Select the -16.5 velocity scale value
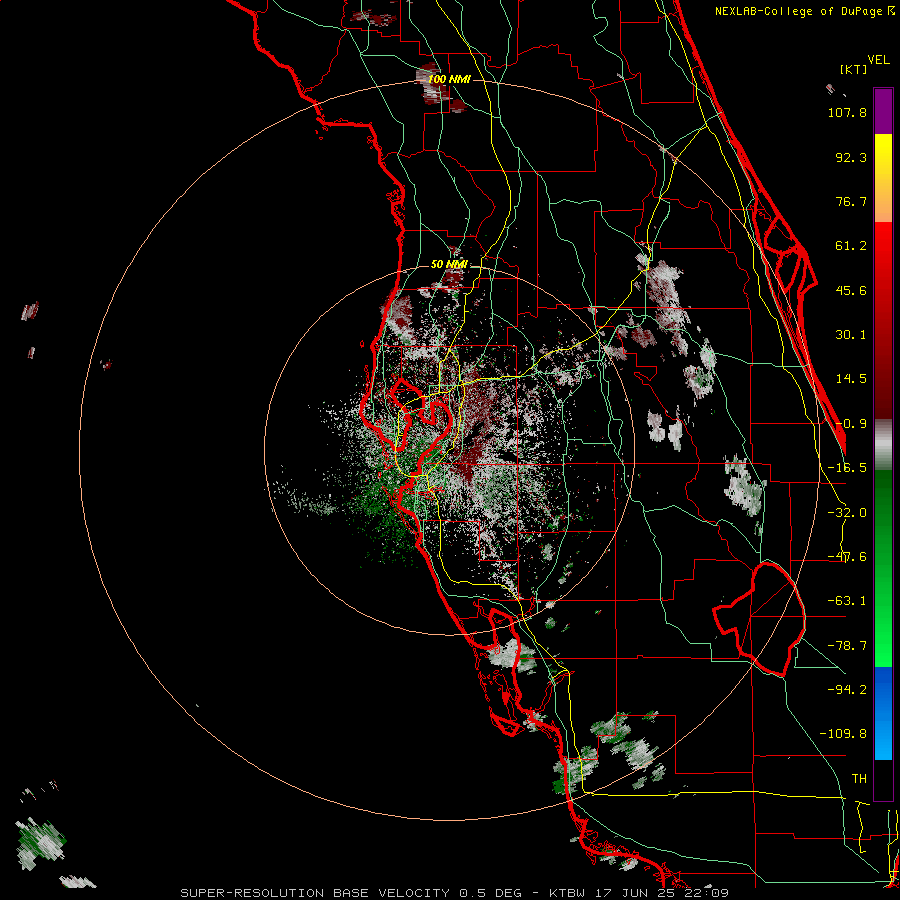Screen dimensions: 900x900 847,468
